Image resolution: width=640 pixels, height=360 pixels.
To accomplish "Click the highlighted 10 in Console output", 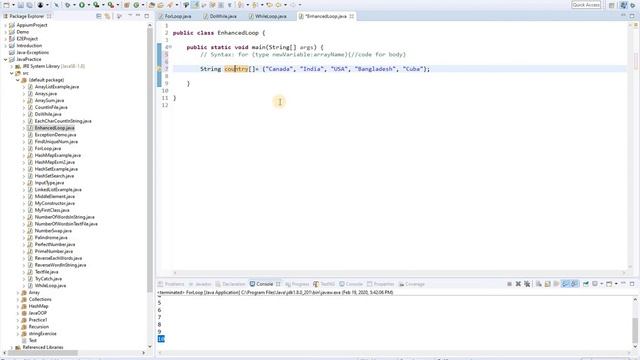I will point(161,339).
